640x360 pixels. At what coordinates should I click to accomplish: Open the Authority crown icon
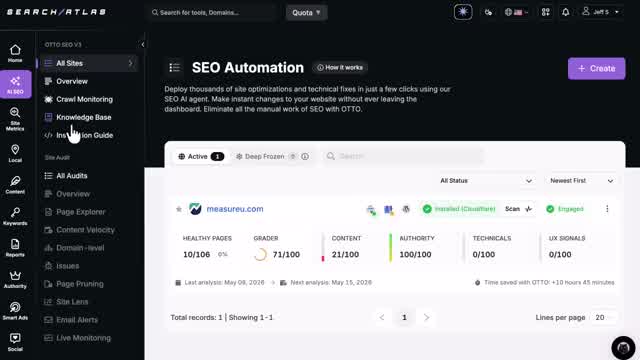coord(15,279)
